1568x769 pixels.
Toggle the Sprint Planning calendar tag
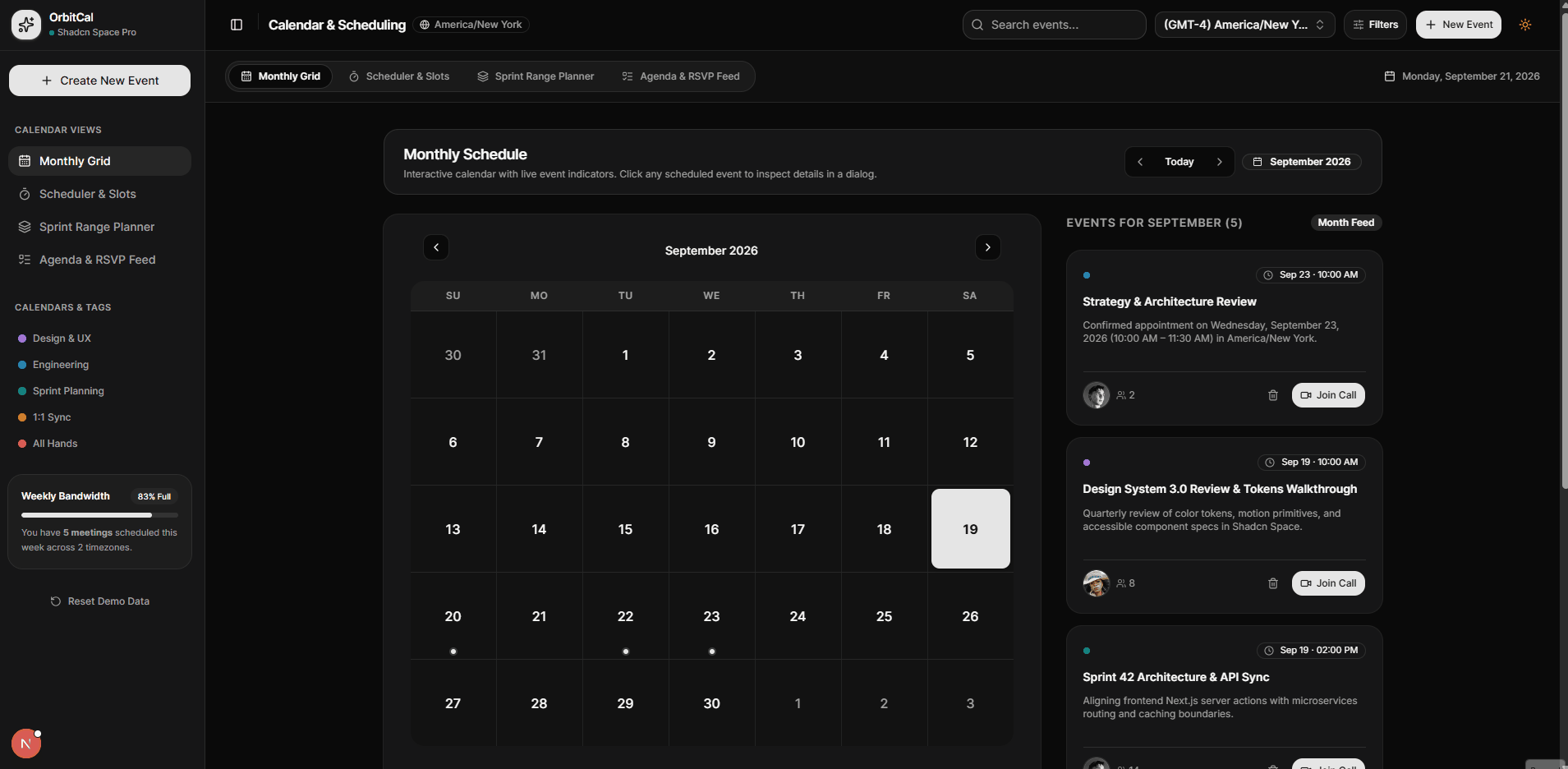(x=61, y=391)
